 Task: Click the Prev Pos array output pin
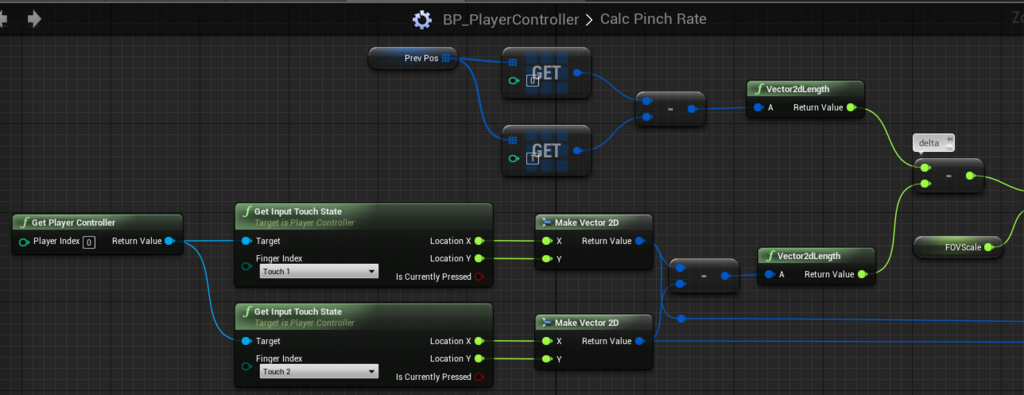(445, 58)
